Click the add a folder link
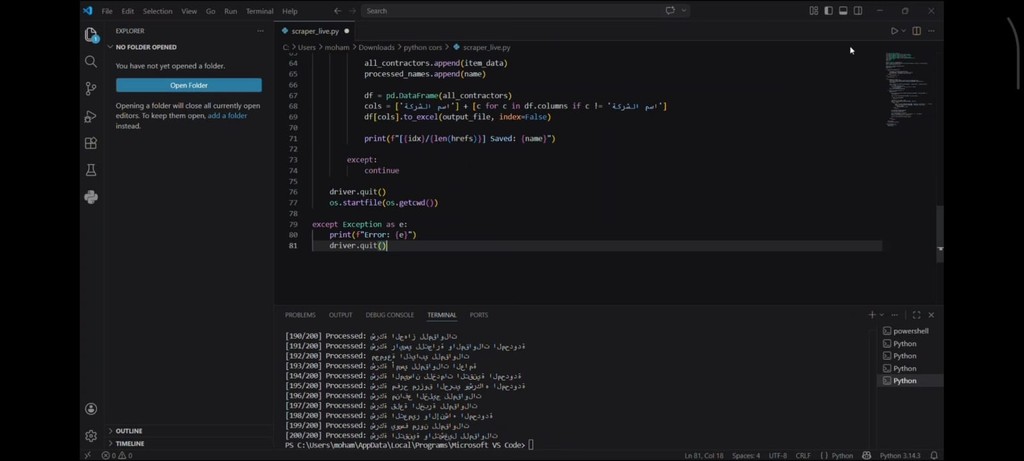 [x=227, y=116]
